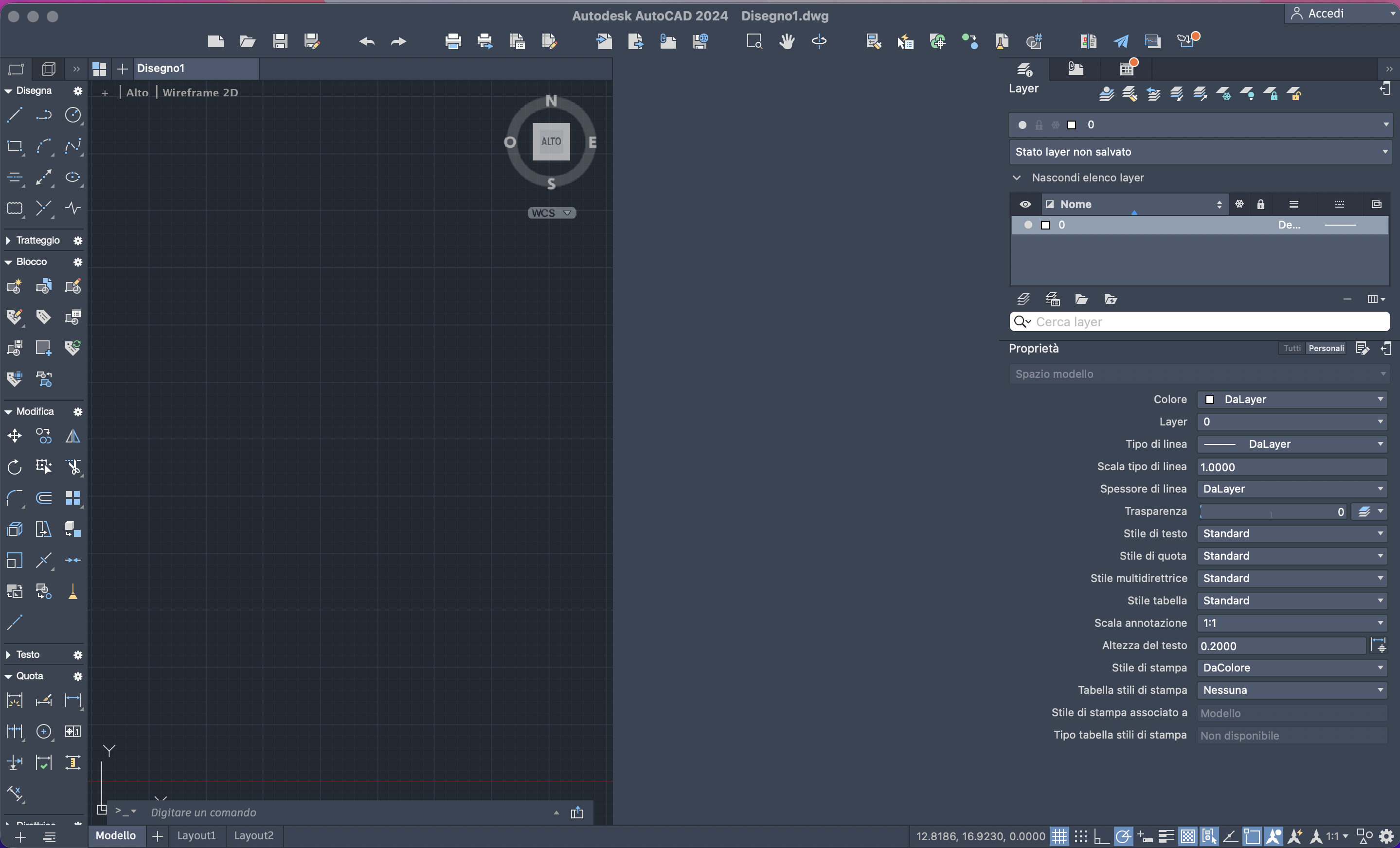Select the Line drawing tool
The image size is (1400, 848).
14,115
